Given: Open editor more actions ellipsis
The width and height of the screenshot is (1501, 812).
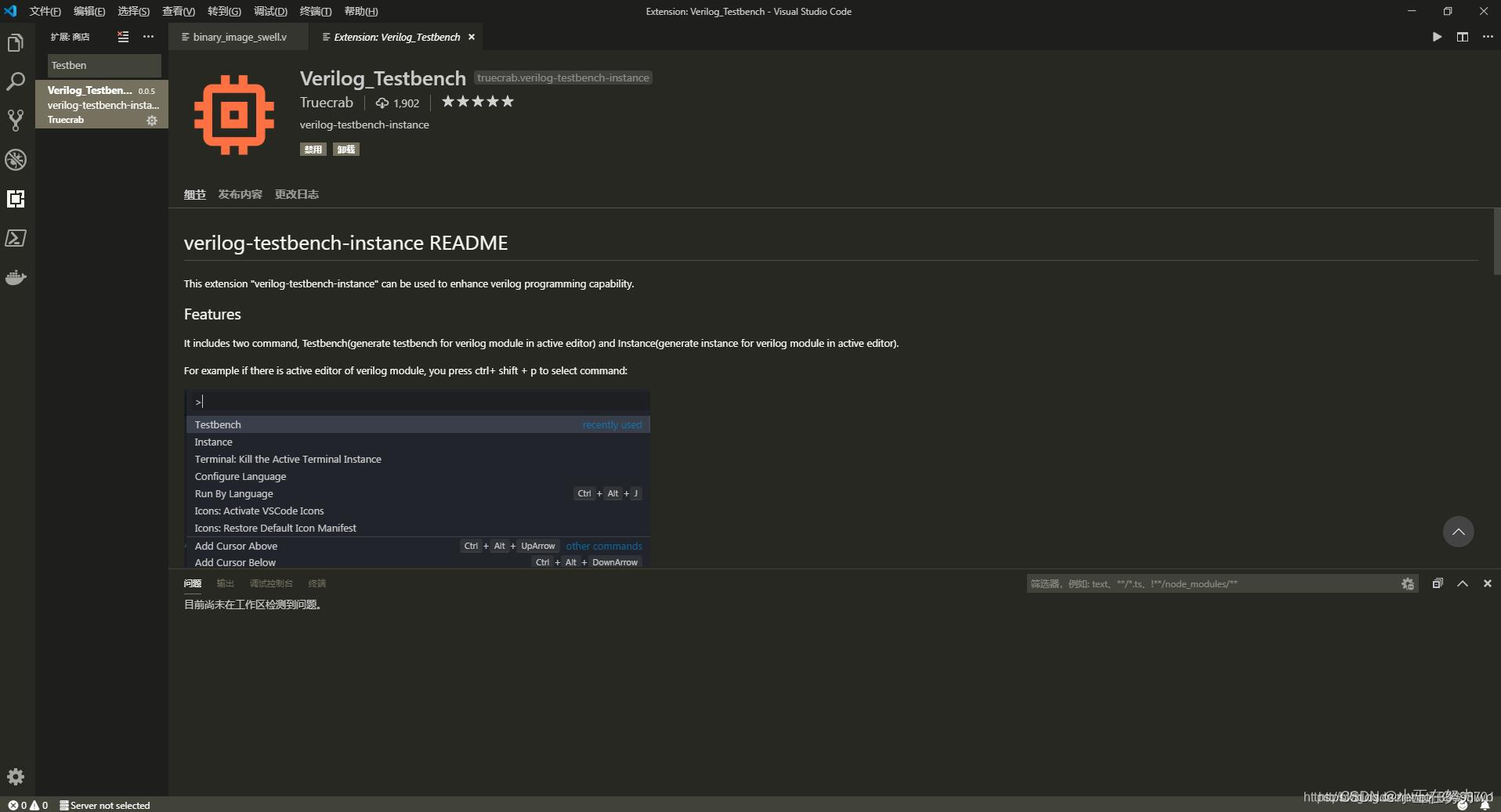Looking at the screenshot, I should (x=1487, y=37).
